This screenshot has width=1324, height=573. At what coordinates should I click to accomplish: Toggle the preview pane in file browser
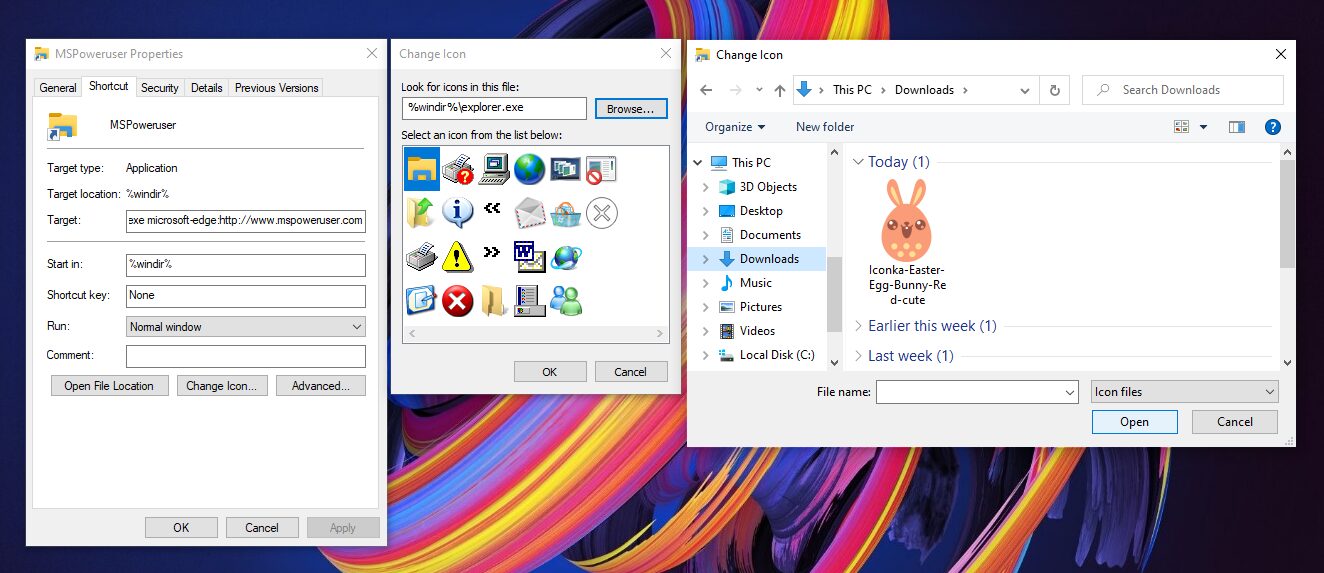[1237, 127]
